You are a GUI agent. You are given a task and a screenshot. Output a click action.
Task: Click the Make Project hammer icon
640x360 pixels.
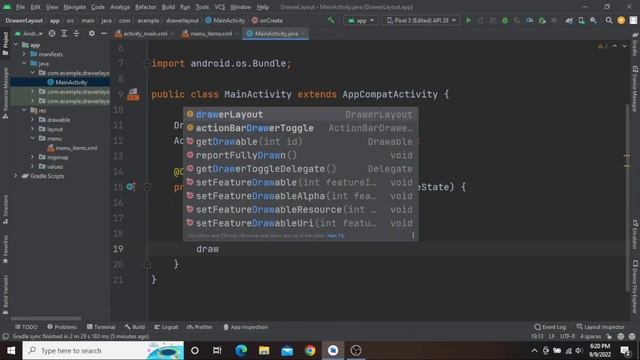coord(331,20)
